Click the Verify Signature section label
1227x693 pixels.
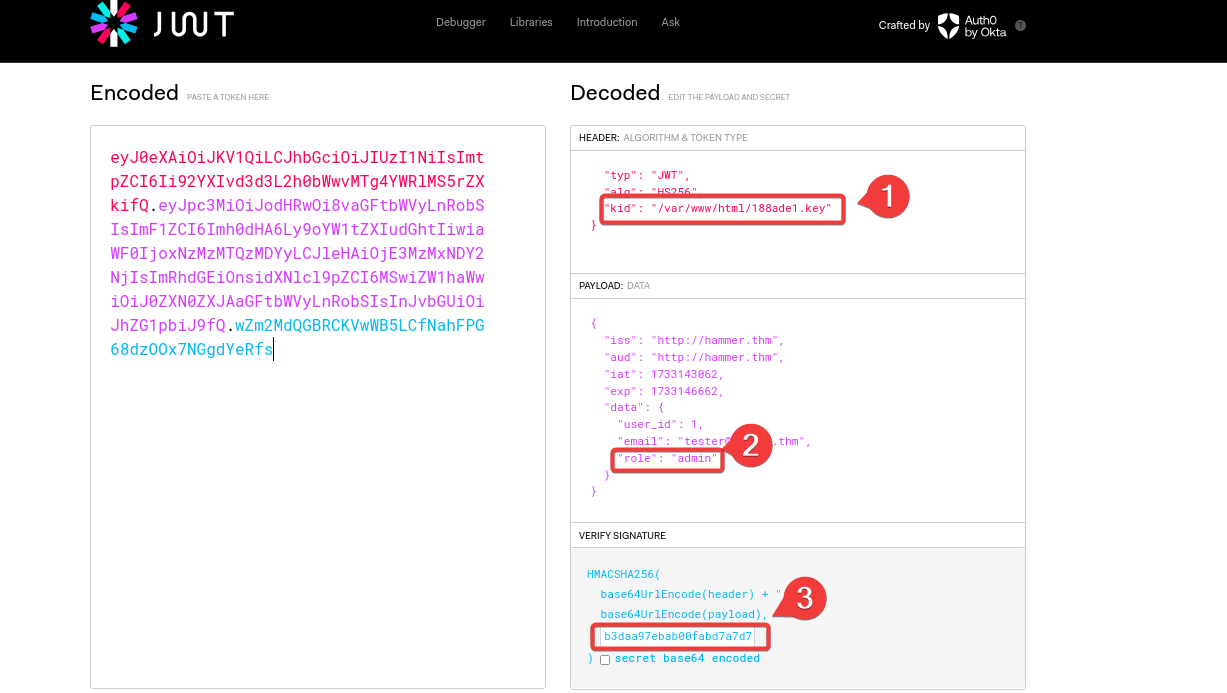pos(622,536)
